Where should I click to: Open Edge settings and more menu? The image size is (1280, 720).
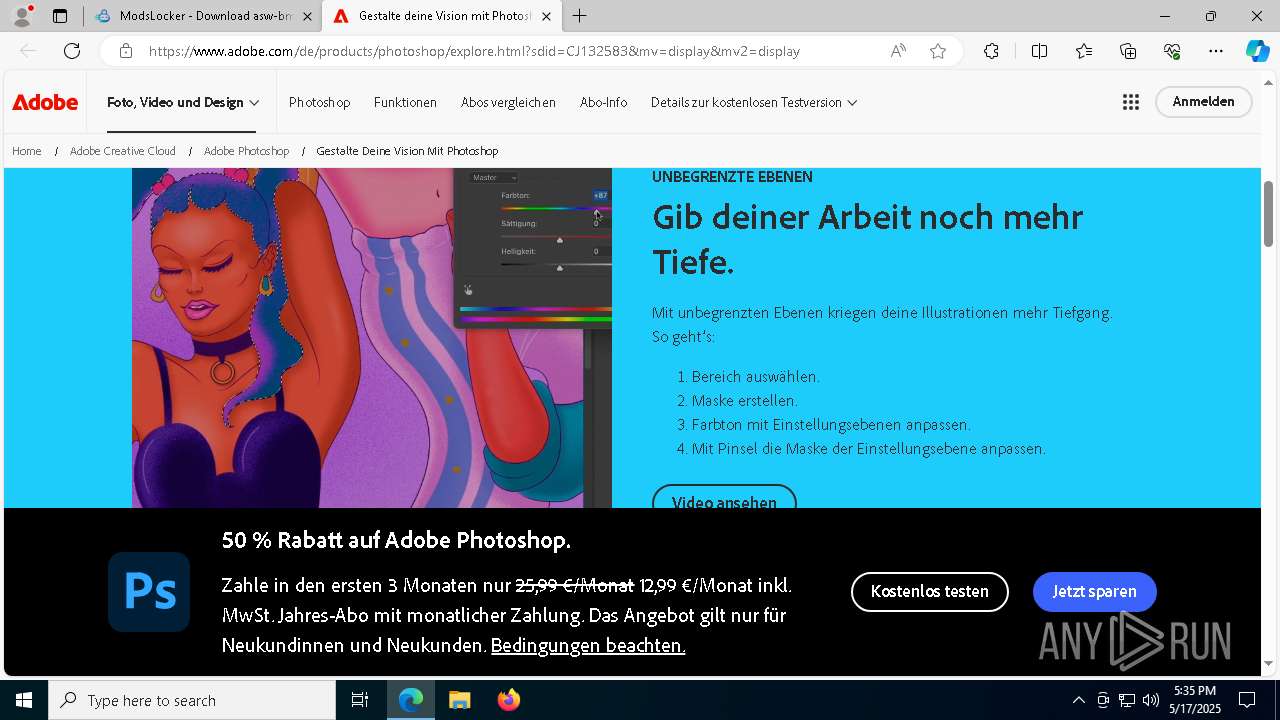tap(1216, 51)
